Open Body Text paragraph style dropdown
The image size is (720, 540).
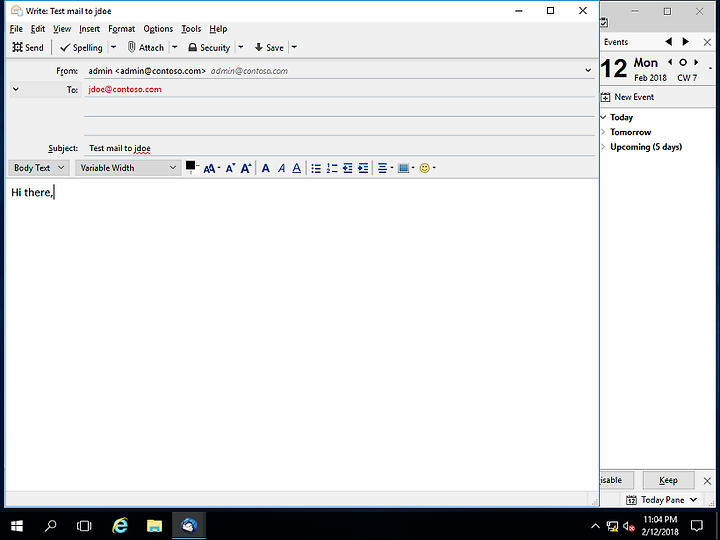pyautogui.click(x=39, y=168)
